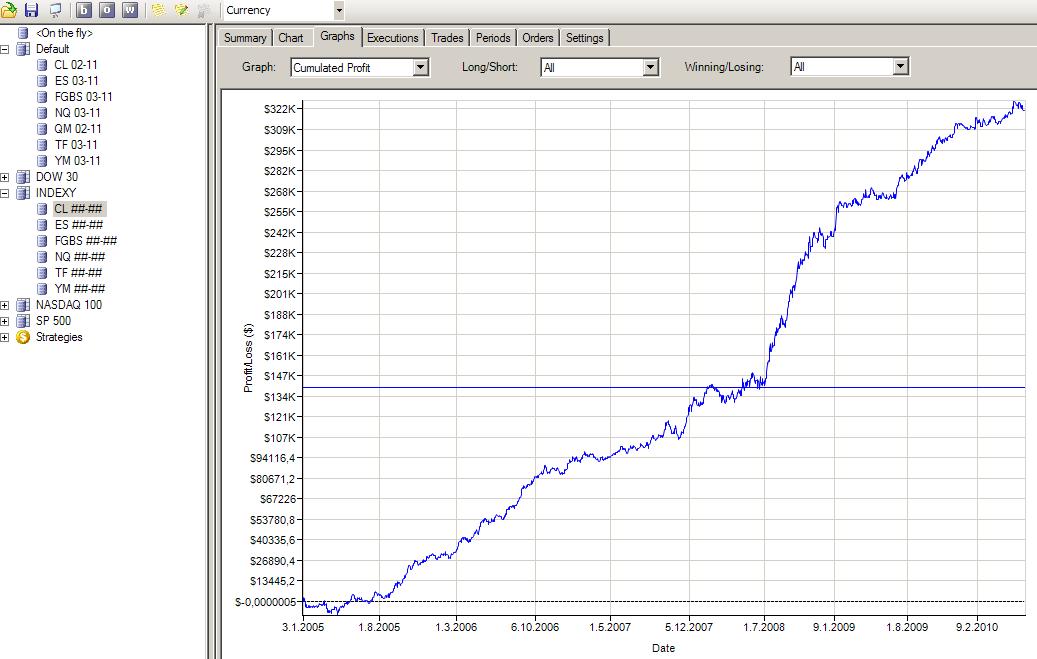This screenshot has height=659, width=1037.
Task: Expand the DOW 30 list
Action: (6, 177)
